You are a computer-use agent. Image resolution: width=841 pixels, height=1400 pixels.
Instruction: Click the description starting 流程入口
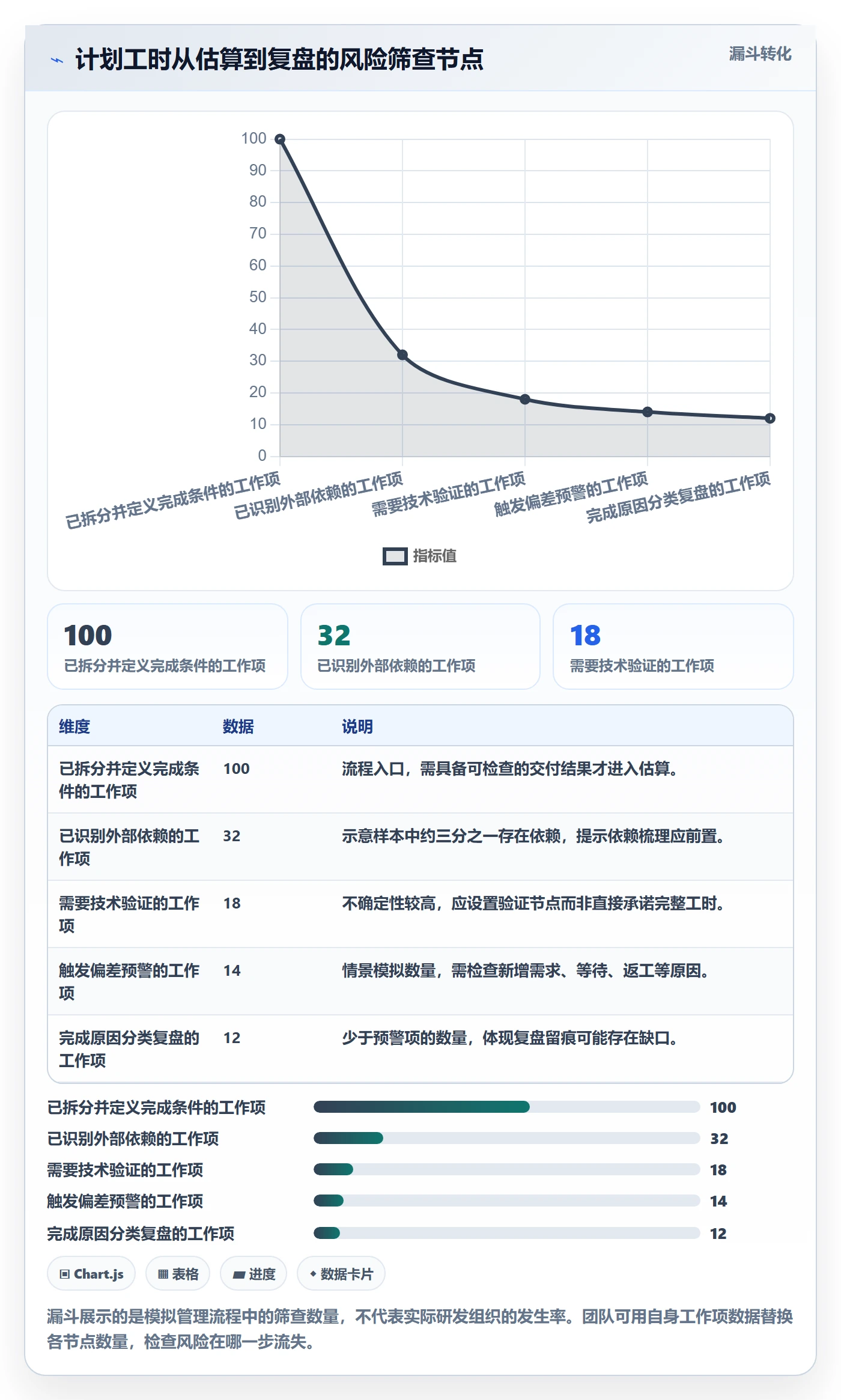[510, 768]
